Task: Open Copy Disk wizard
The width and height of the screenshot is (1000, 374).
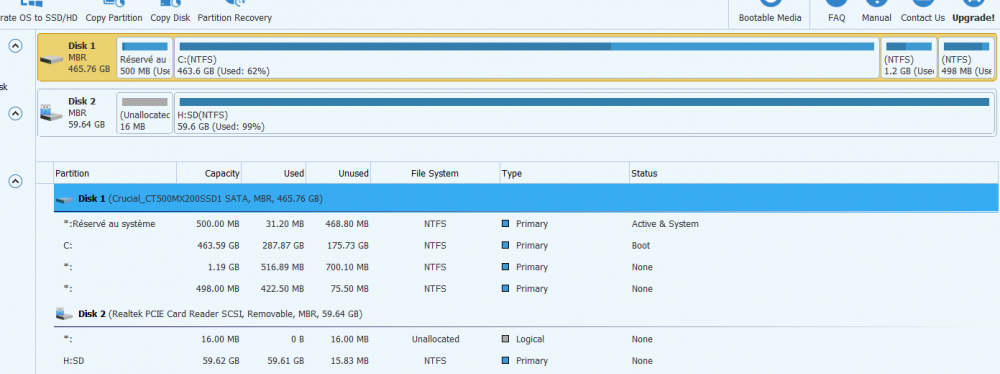Action: 170,11
